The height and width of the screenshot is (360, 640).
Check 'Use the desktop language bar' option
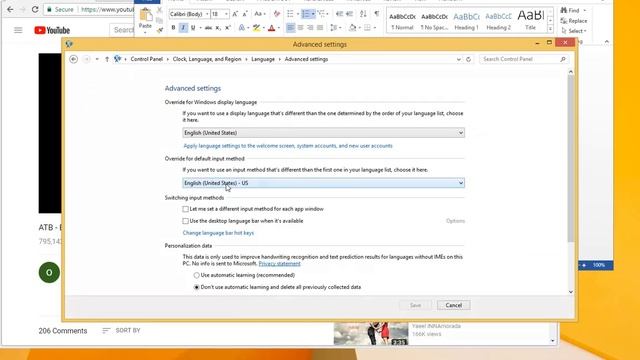click(185, 221)
